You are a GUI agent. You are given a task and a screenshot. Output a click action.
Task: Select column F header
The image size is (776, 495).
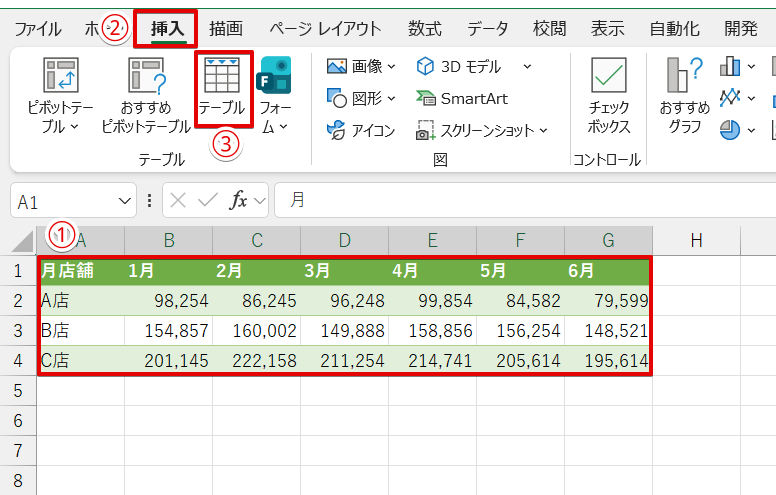pyautogui.click(x=521, y=241)
